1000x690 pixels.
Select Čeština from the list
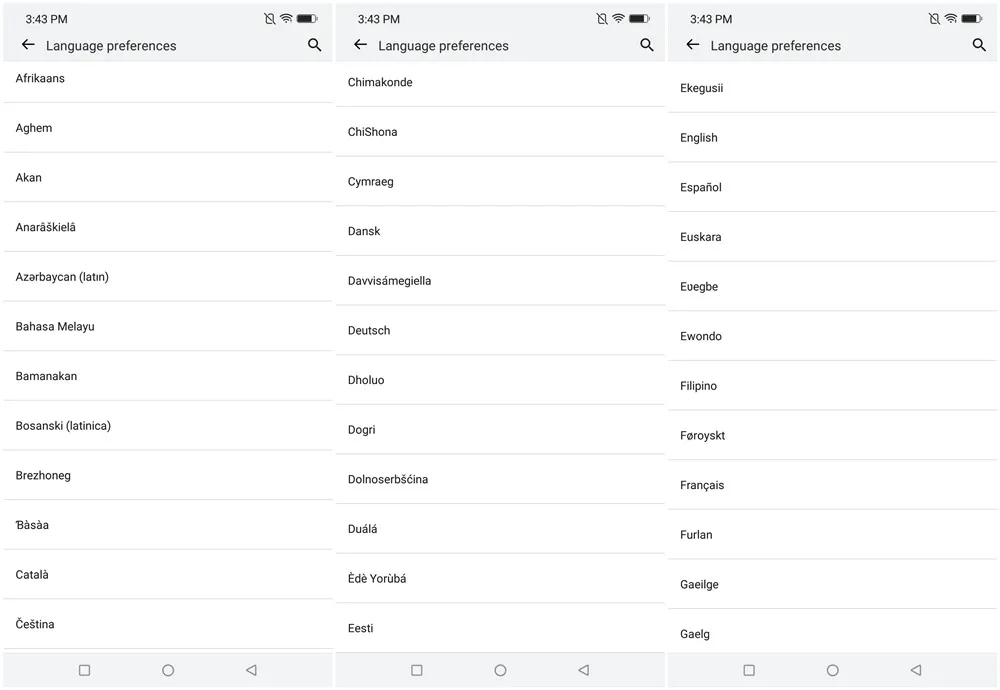coord(35,624)
